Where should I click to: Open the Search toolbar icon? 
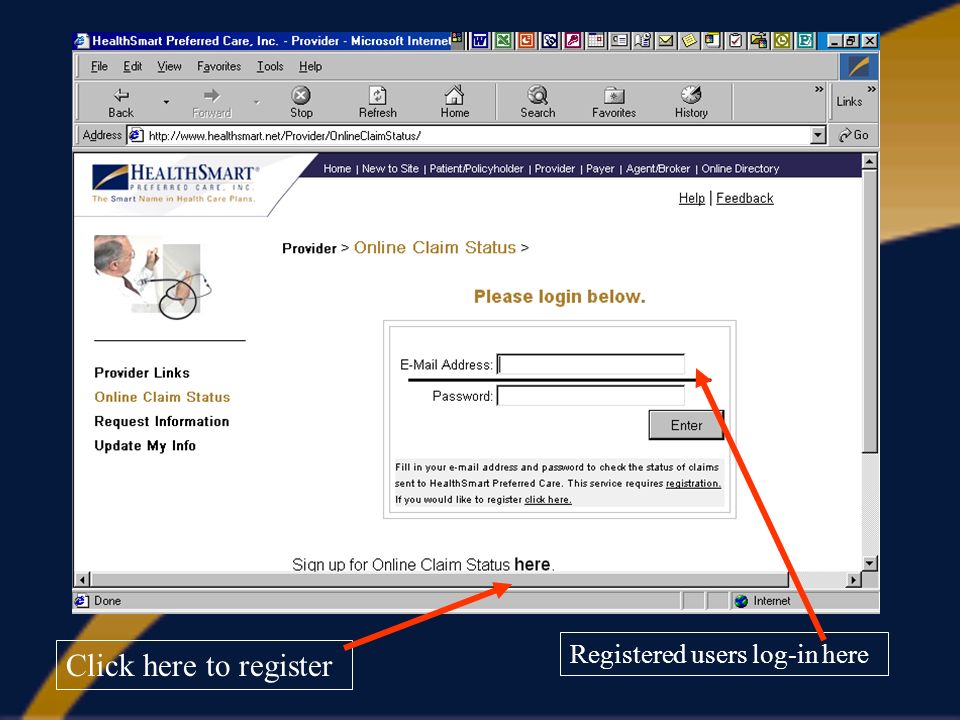point(538,95)
